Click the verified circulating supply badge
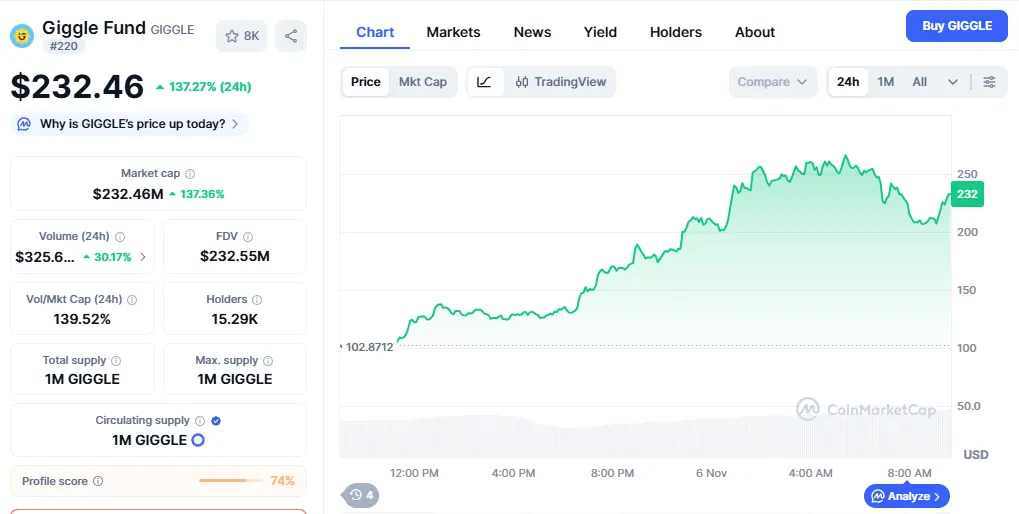The image size is (1019, 514). pos(216,421)
